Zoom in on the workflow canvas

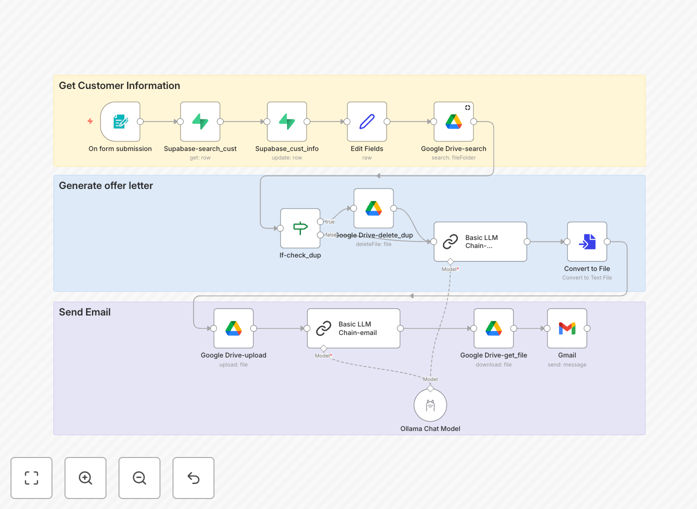click(x=85, y=478)
